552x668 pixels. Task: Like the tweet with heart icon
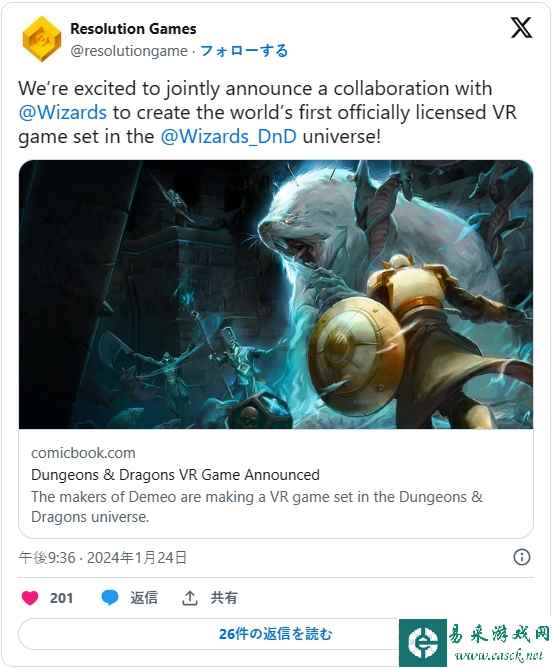click(x=30, y=598)
